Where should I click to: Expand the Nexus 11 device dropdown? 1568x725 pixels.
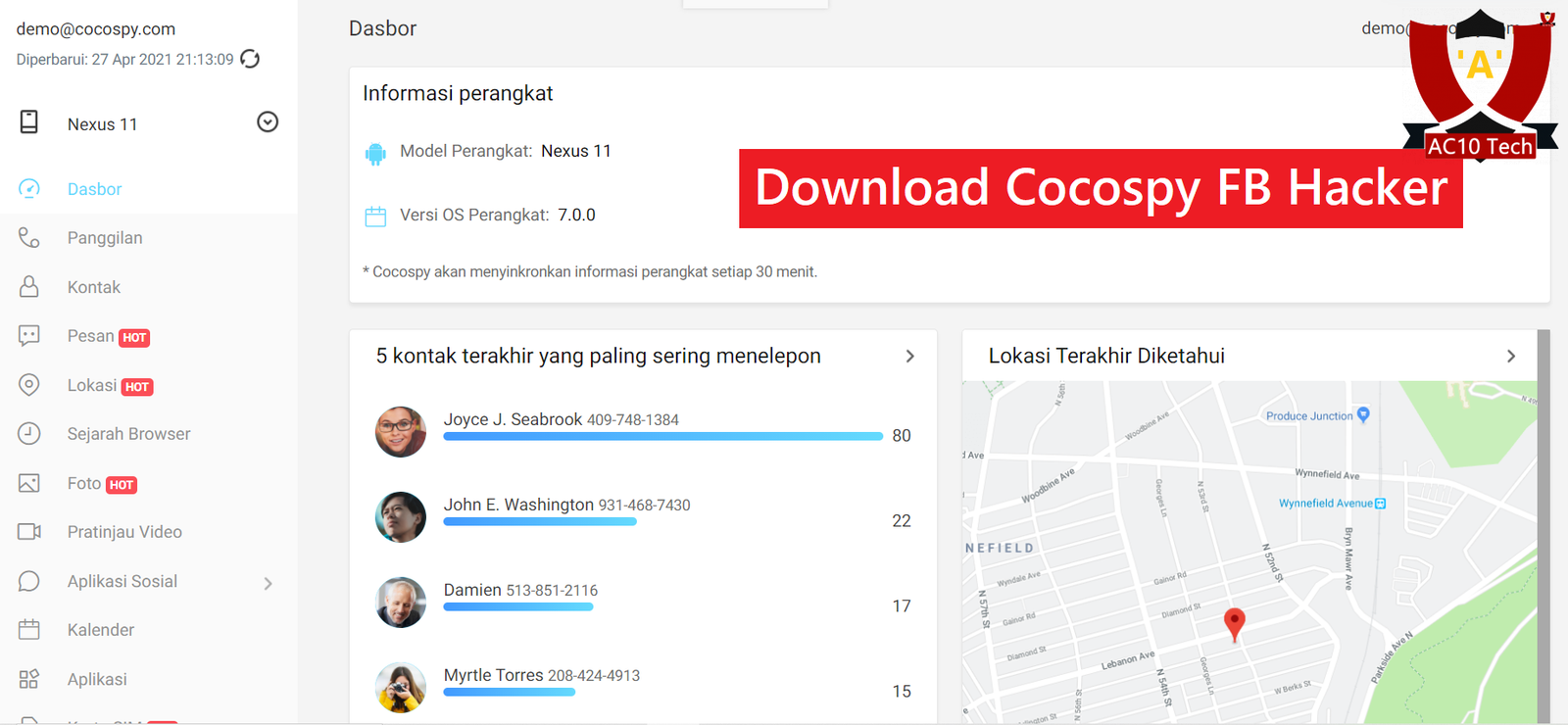tap(268, 122)
